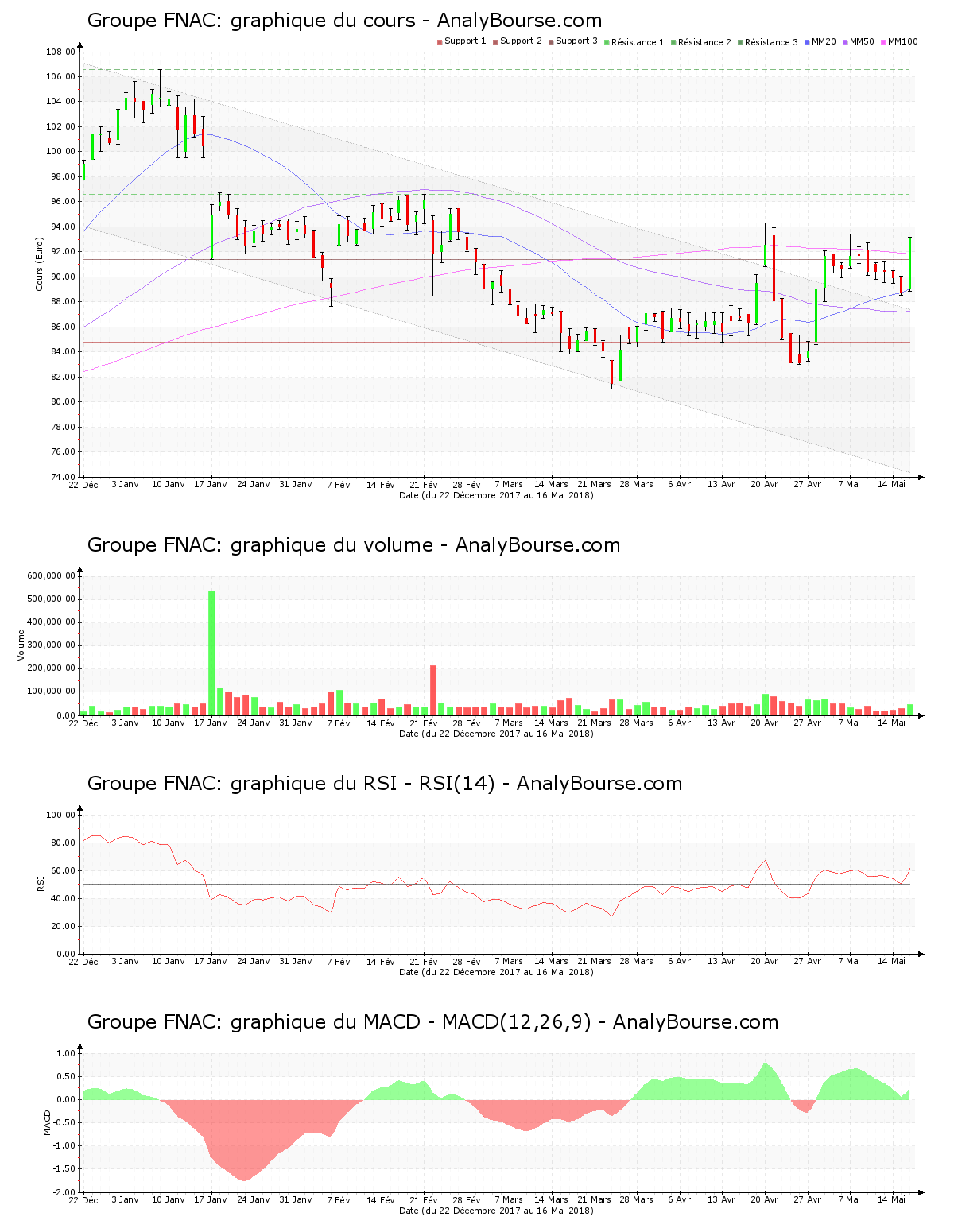Select the 'Résistance 2' legend label
The width and height of the screenshot is (954, 1232).
[x=704, y=42]
